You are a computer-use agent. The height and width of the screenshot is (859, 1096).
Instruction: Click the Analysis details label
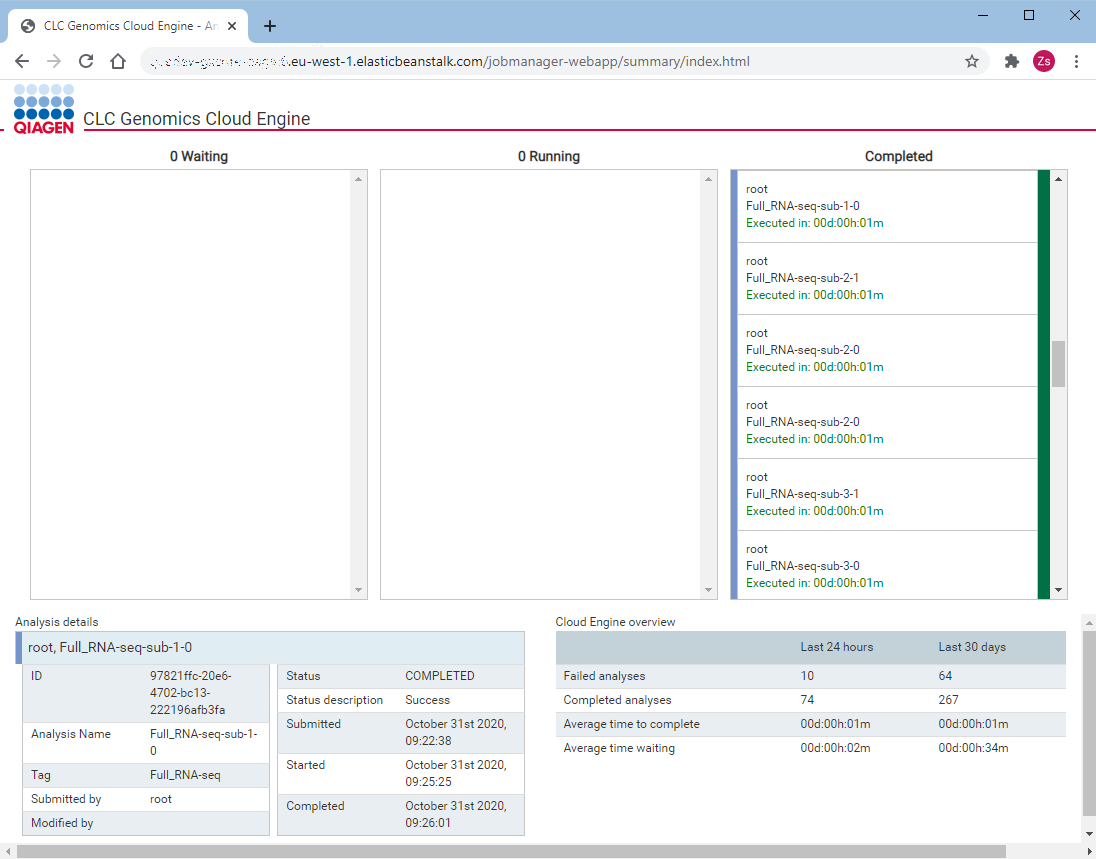click(x=57, y=622)
